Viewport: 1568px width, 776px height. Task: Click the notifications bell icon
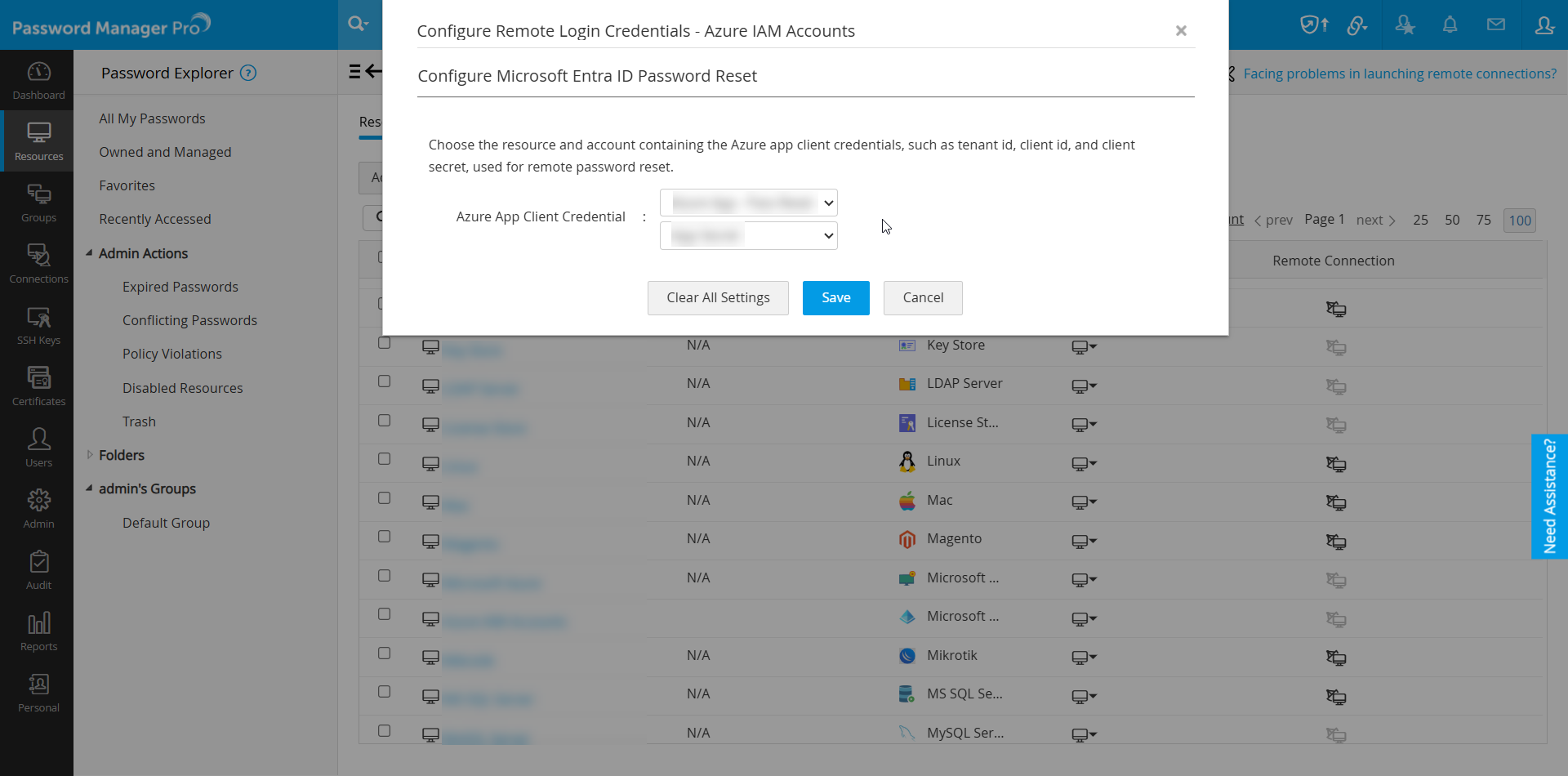click(x=1450, y=25)
